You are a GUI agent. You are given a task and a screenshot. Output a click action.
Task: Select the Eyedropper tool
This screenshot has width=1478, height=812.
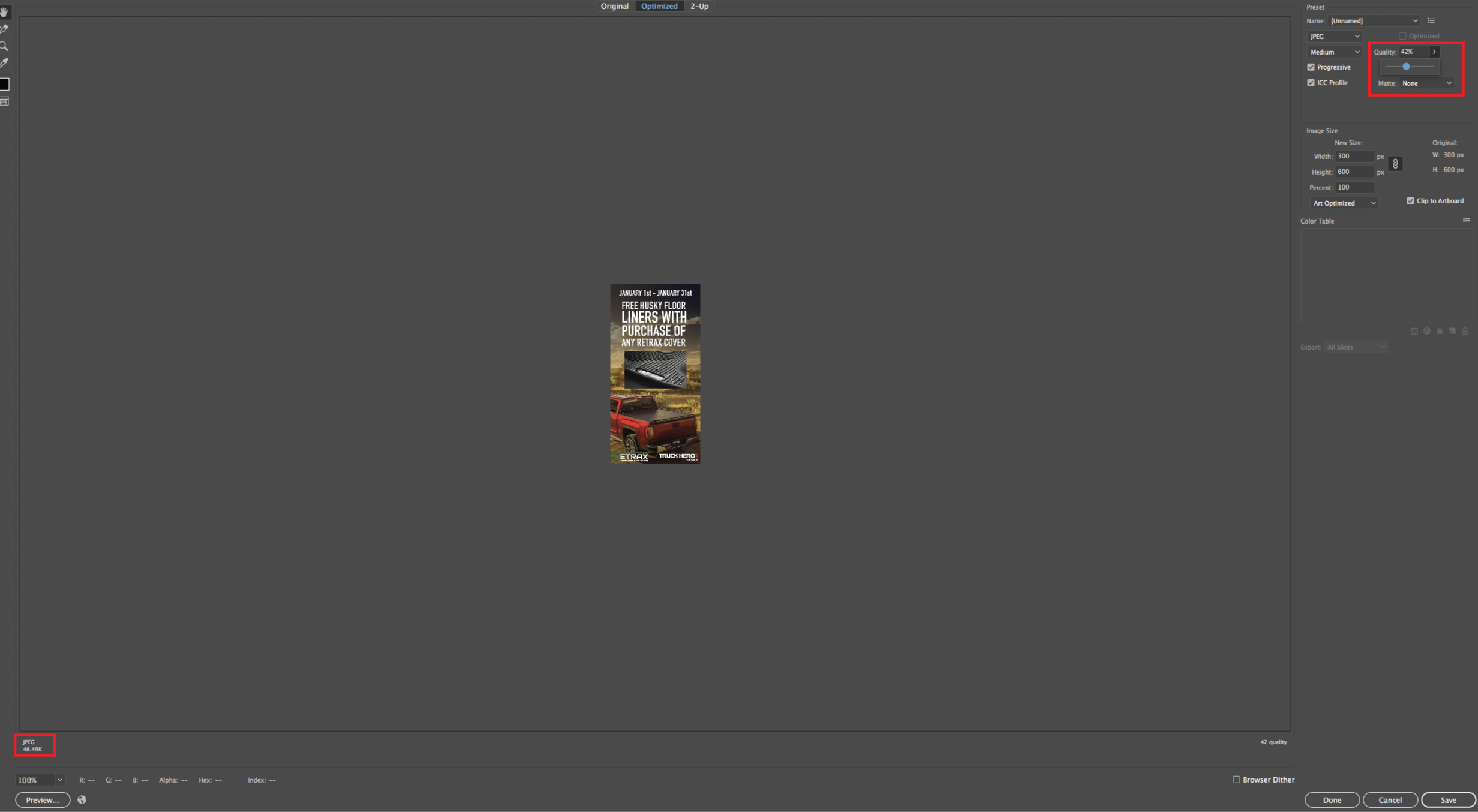[5, 63]
